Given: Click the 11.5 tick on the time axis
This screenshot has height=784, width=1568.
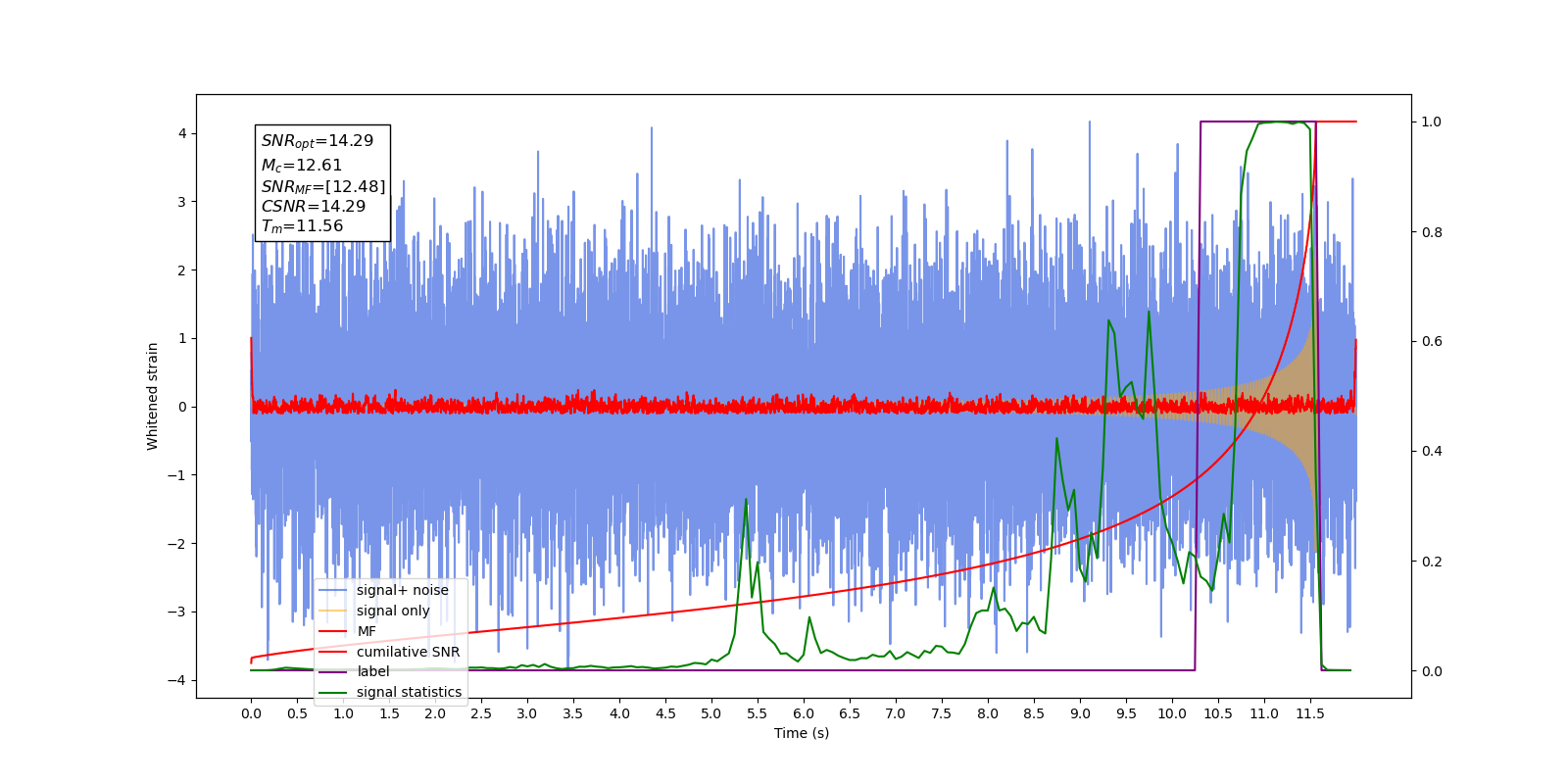Looking at the screenshot, I should pyautogui.click(x=1310, y=713).
